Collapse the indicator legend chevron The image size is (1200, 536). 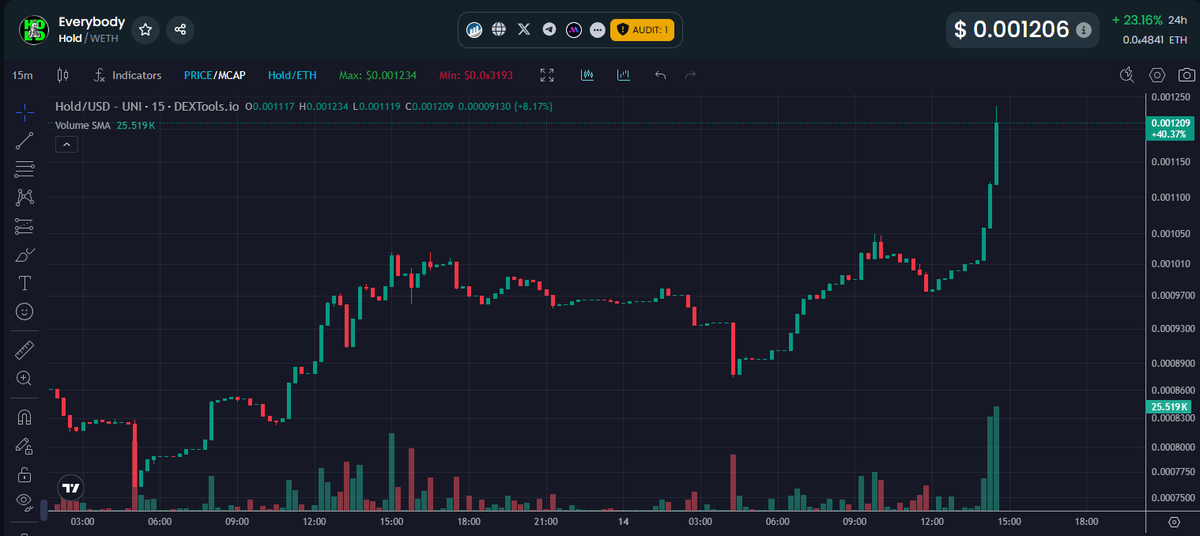pos(65,144)
